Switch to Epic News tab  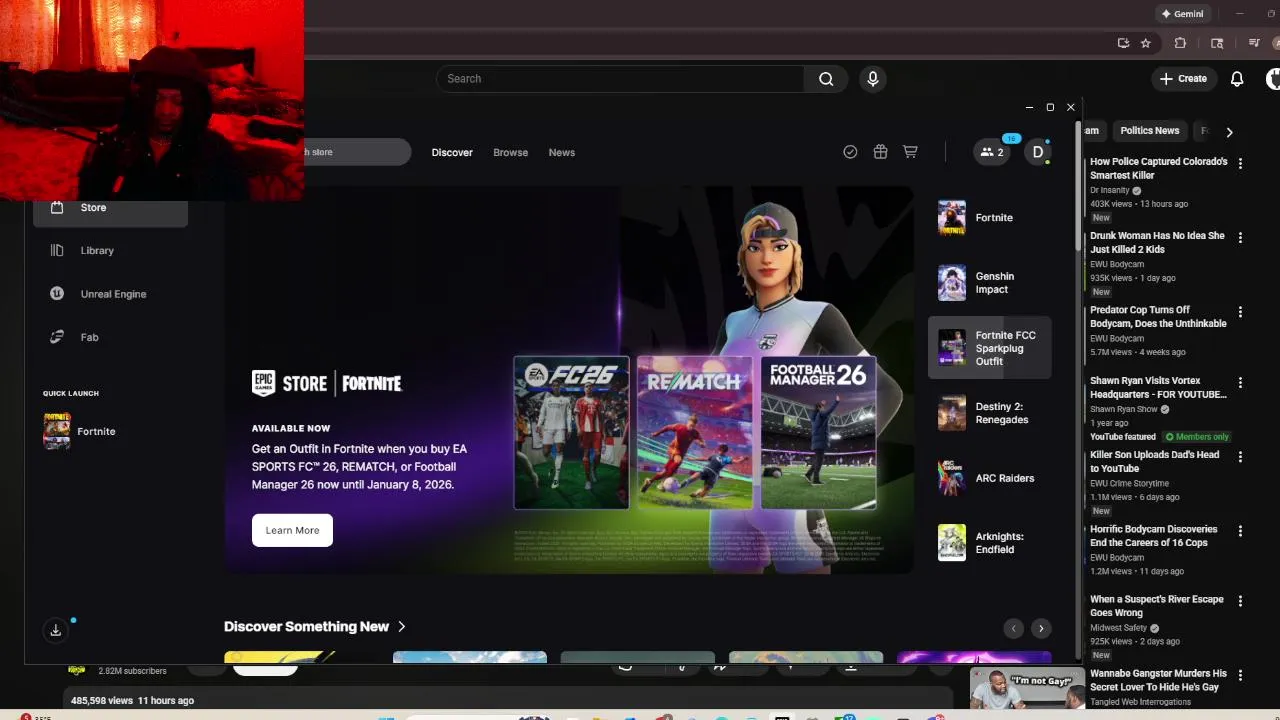(x=562, y=152)
